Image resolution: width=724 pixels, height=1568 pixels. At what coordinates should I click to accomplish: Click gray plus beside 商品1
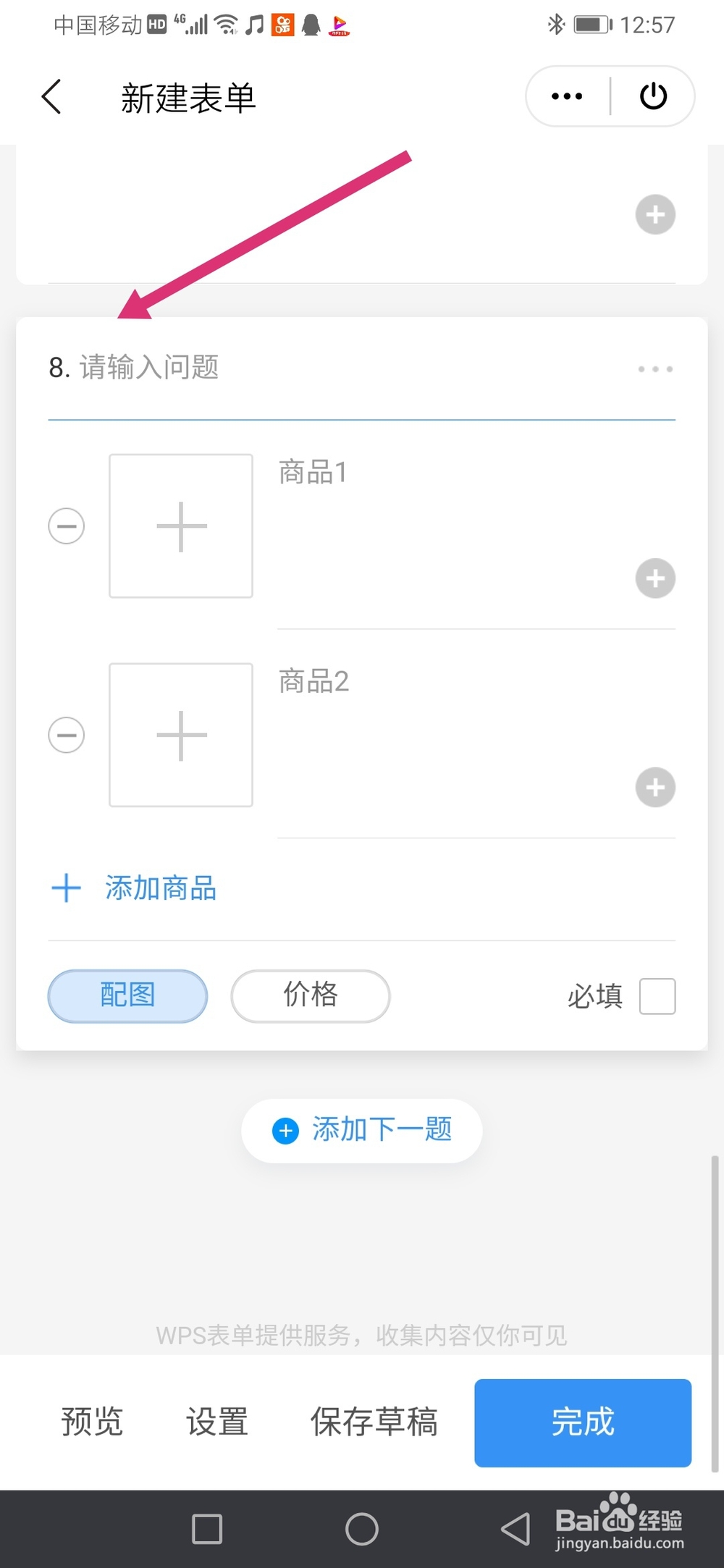pos(655,578)
